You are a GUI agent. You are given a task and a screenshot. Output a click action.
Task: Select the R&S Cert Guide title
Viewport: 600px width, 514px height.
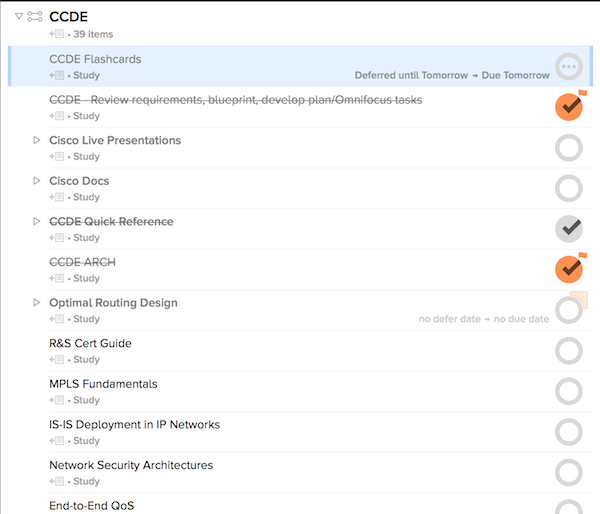90,343
